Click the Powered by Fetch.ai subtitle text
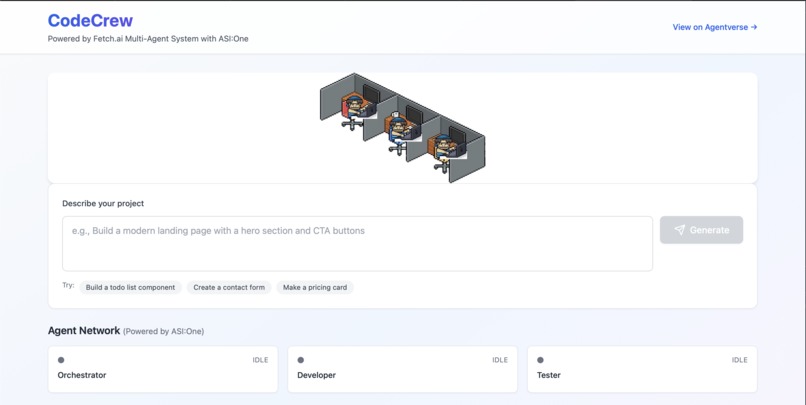 coord(148,39)
